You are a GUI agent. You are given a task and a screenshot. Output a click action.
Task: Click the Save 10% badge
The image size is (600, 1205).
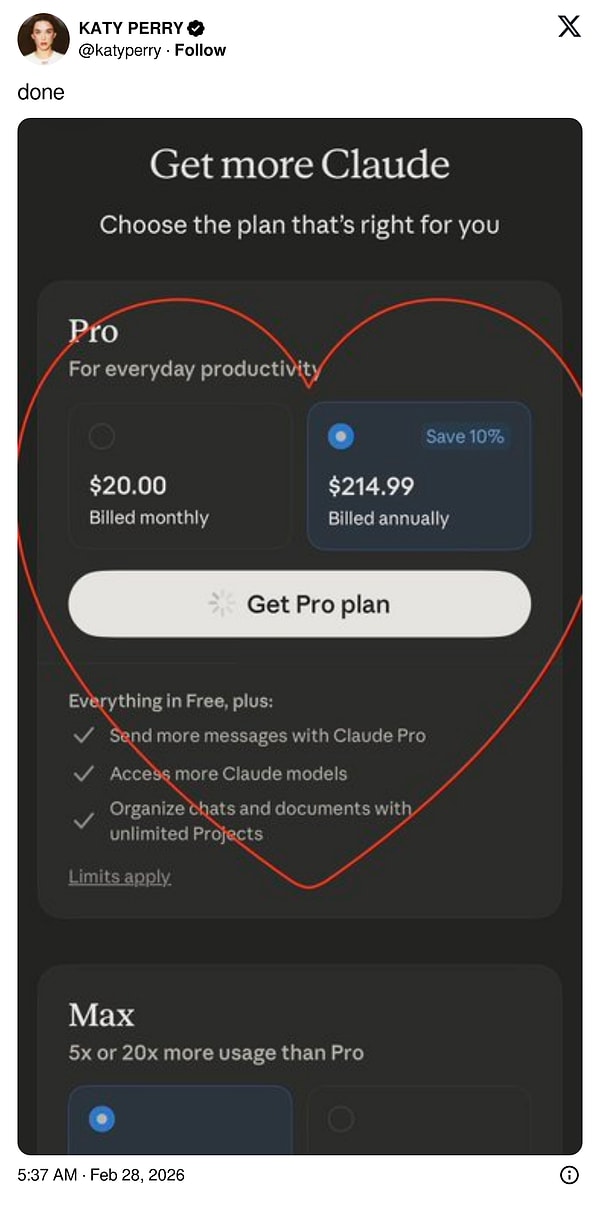[465, 437]
